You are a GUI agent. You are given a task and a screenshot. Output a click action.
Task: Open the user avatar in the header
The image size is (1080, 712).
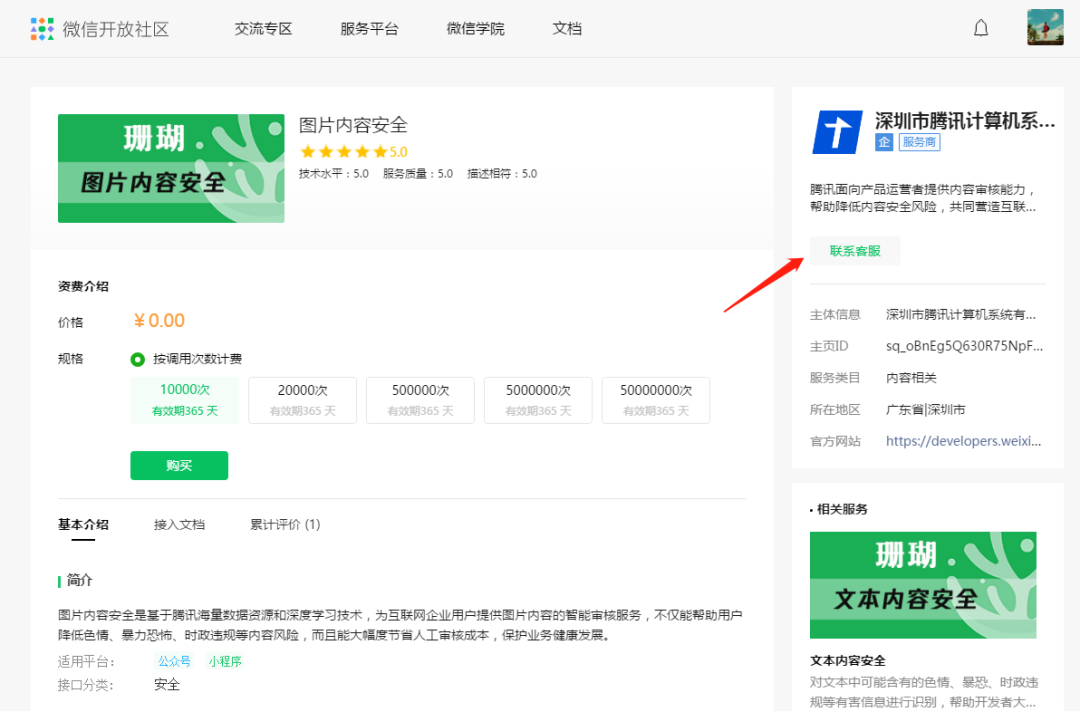1045,28
